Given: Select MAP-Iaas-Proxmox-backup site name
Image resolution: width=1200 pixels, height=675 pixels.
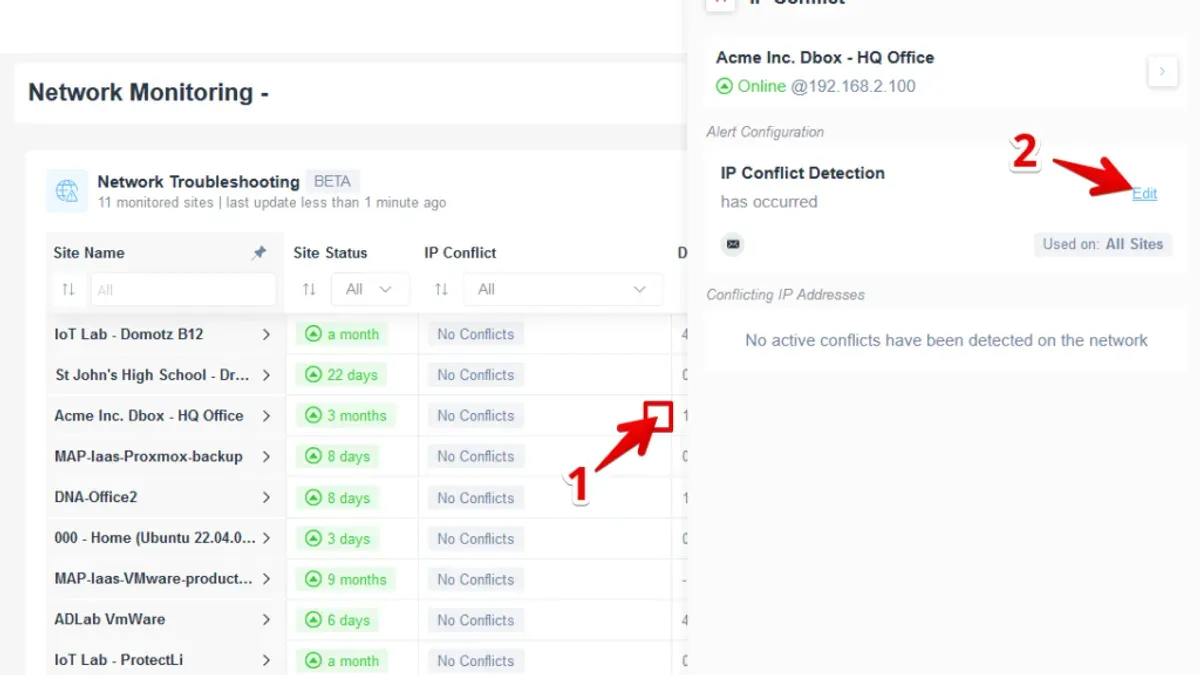Looking at the screenshot, I should click(148, 456).
